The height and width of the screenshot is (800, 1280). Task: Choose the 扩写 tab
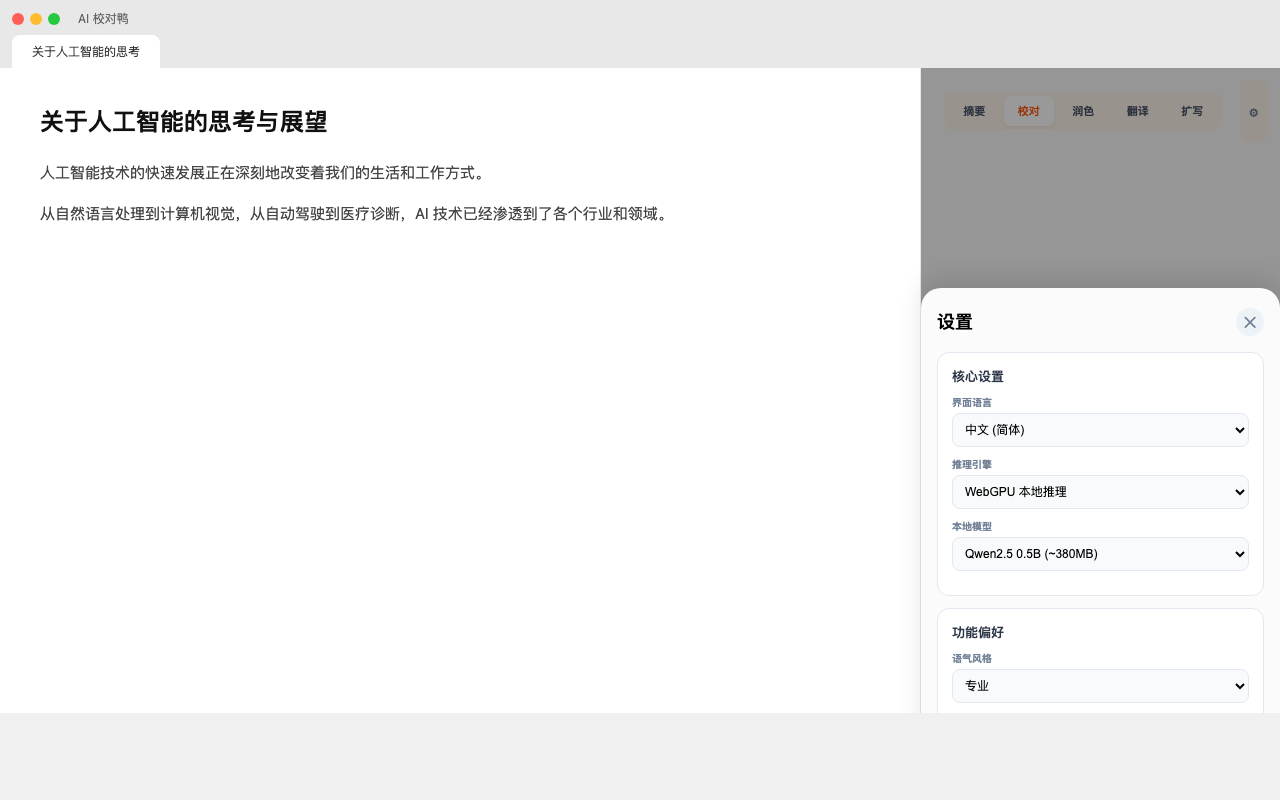[1192, 111]
